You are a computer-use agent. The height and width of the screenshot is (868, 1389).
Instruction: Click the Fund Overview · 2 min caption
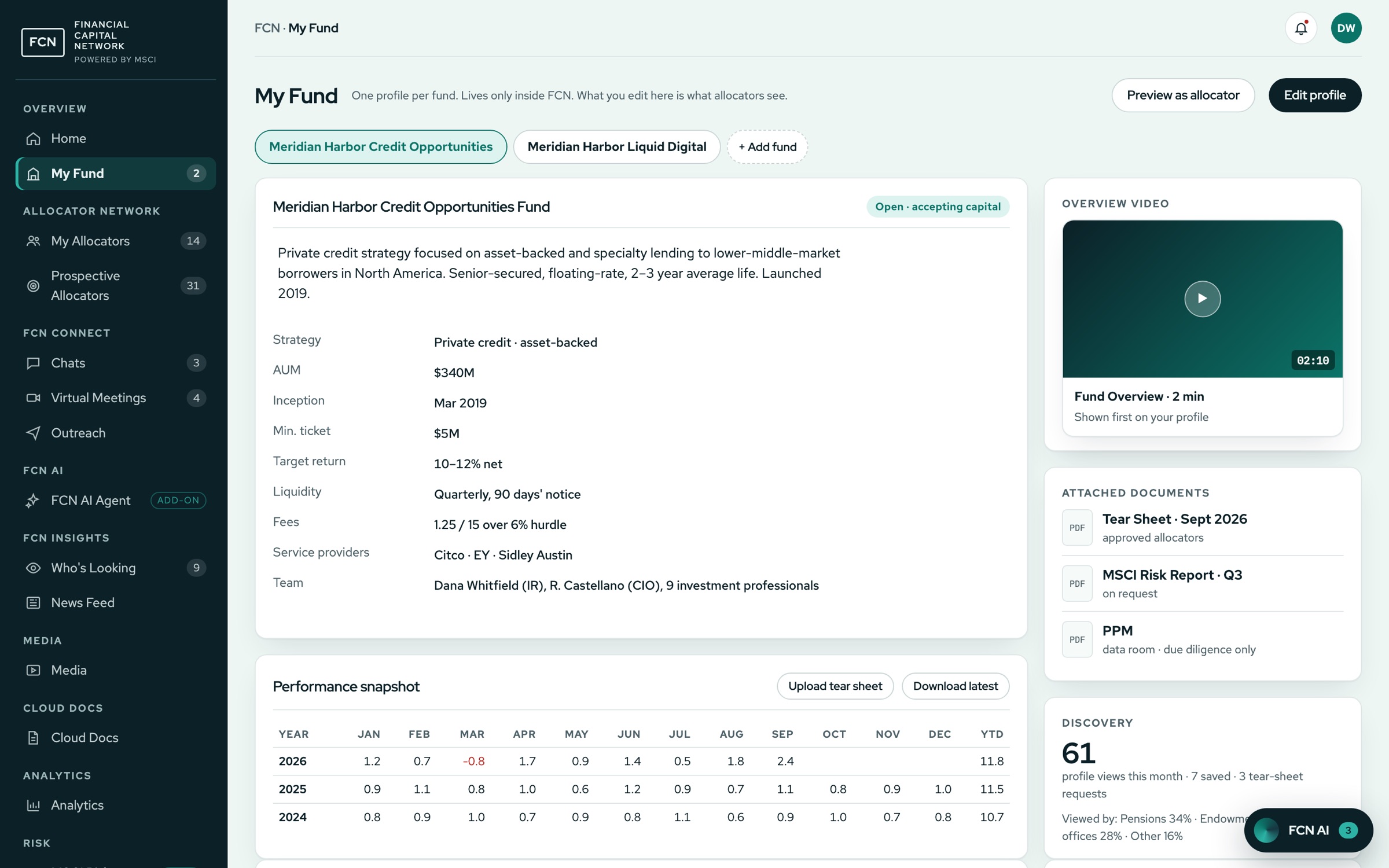[x=1139, y=396]
